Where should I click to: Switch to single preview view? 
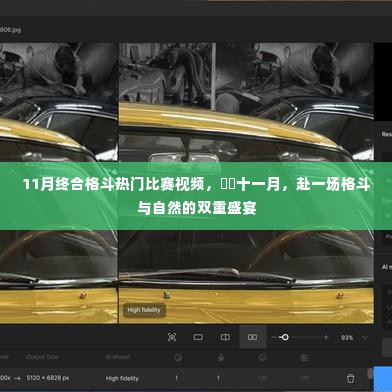pos(198,337)
